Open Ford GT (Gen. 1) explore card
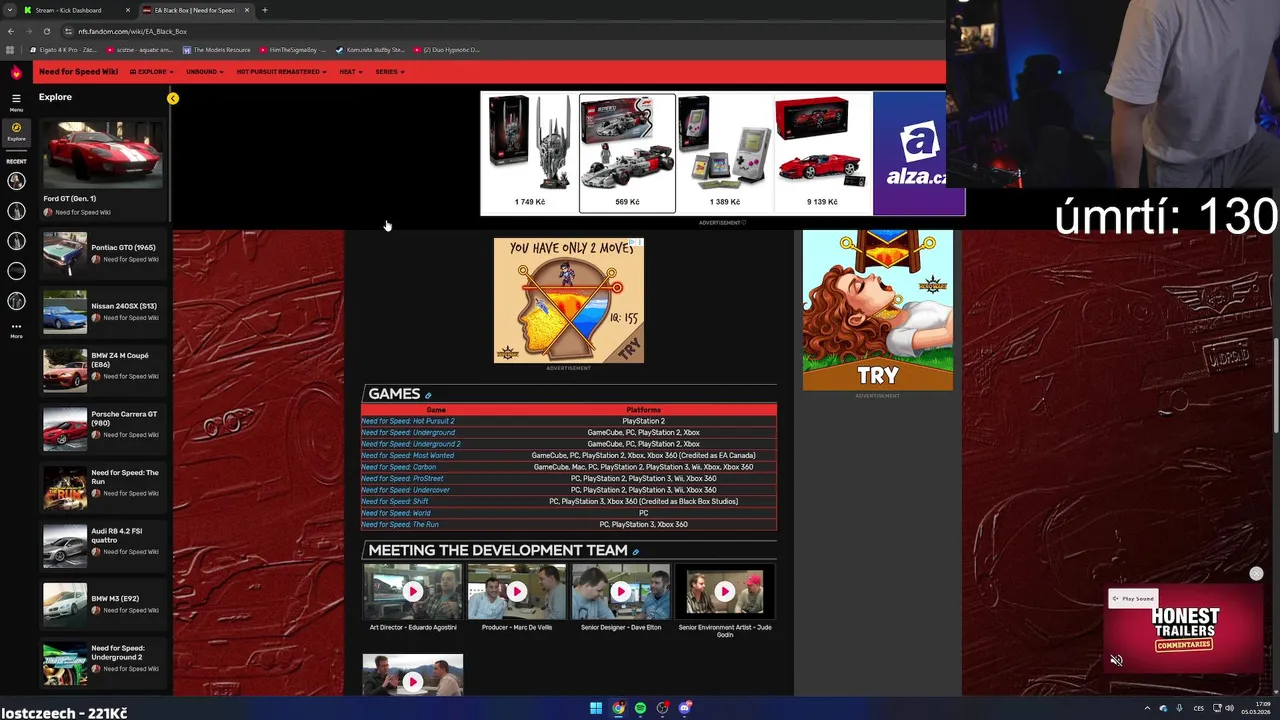The height and width of the screenshot is (720, 1280). (103, 169)
